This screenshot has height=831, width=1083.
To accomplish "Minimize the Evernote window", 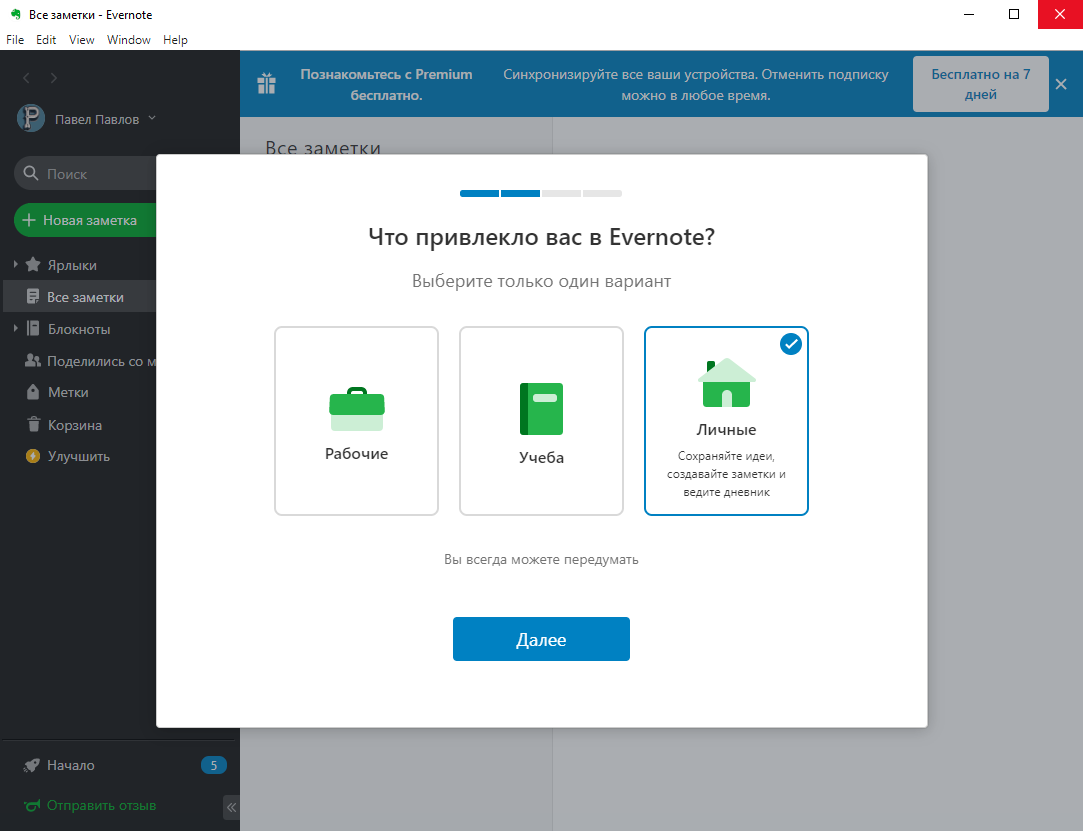I will click(x=969, y=14).
